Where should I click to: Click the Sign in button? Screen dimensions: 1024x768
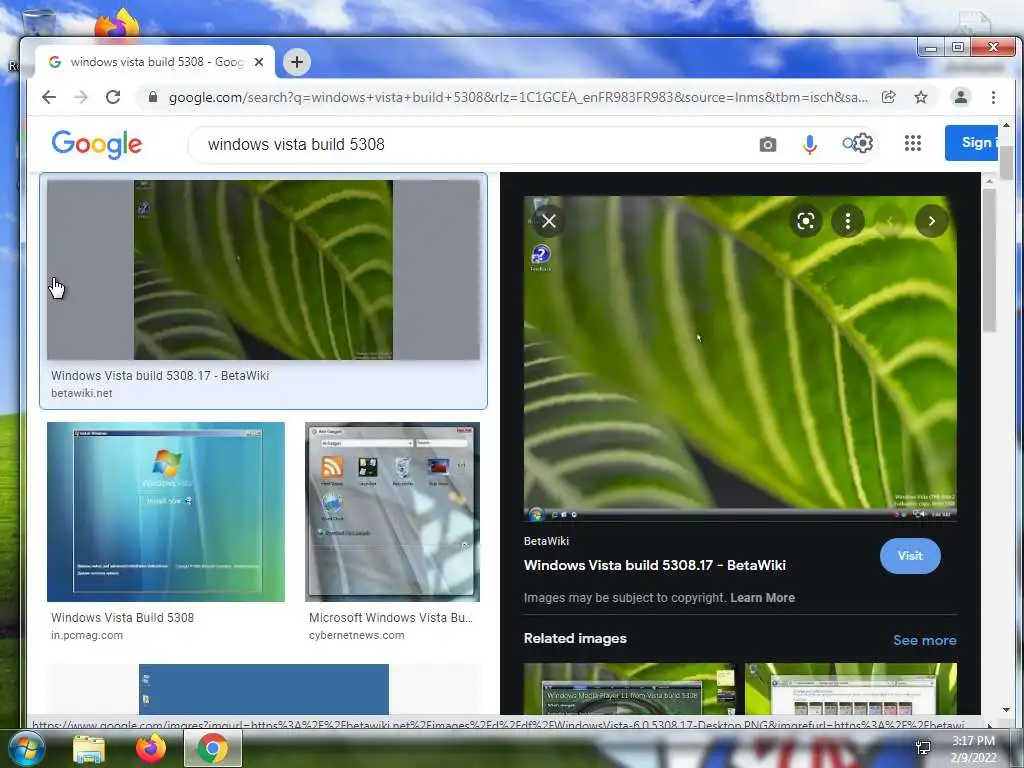971,142
